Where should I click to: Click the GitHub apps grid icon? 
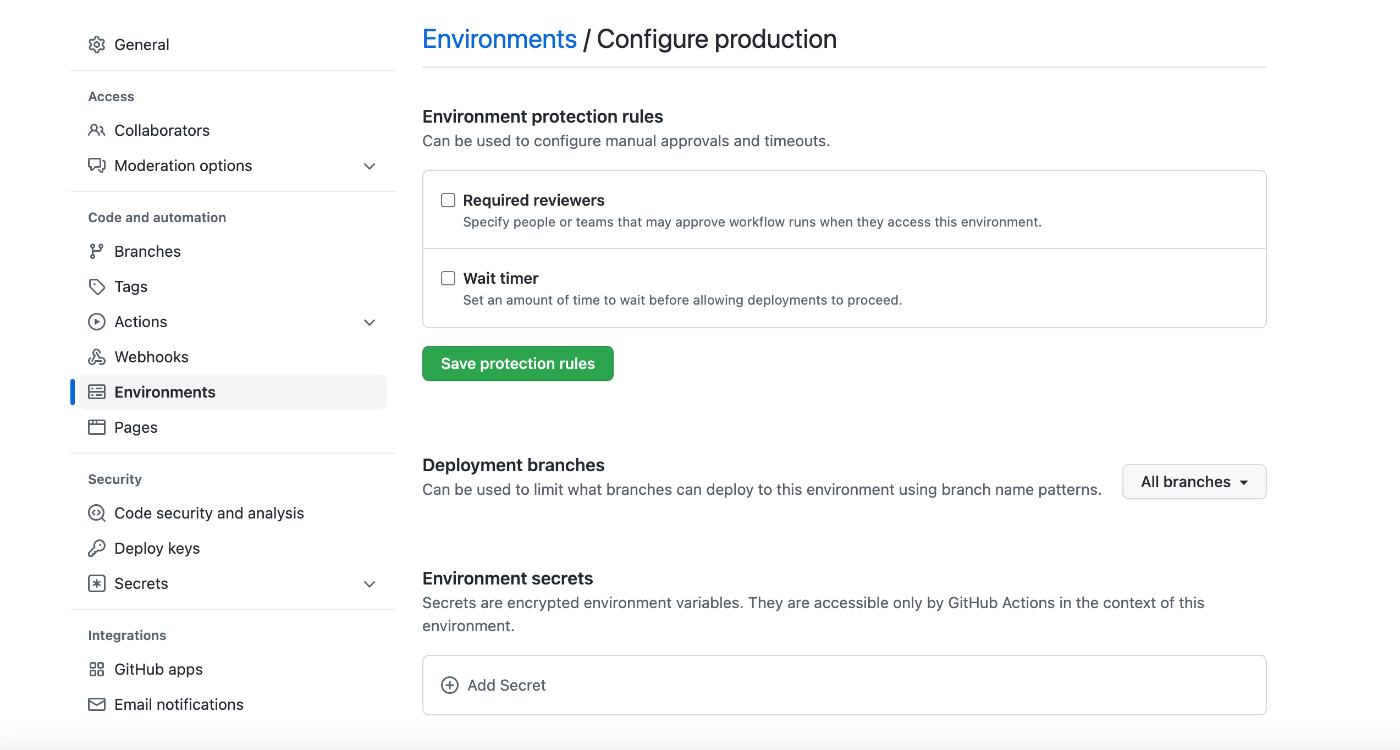pos(97,670)
